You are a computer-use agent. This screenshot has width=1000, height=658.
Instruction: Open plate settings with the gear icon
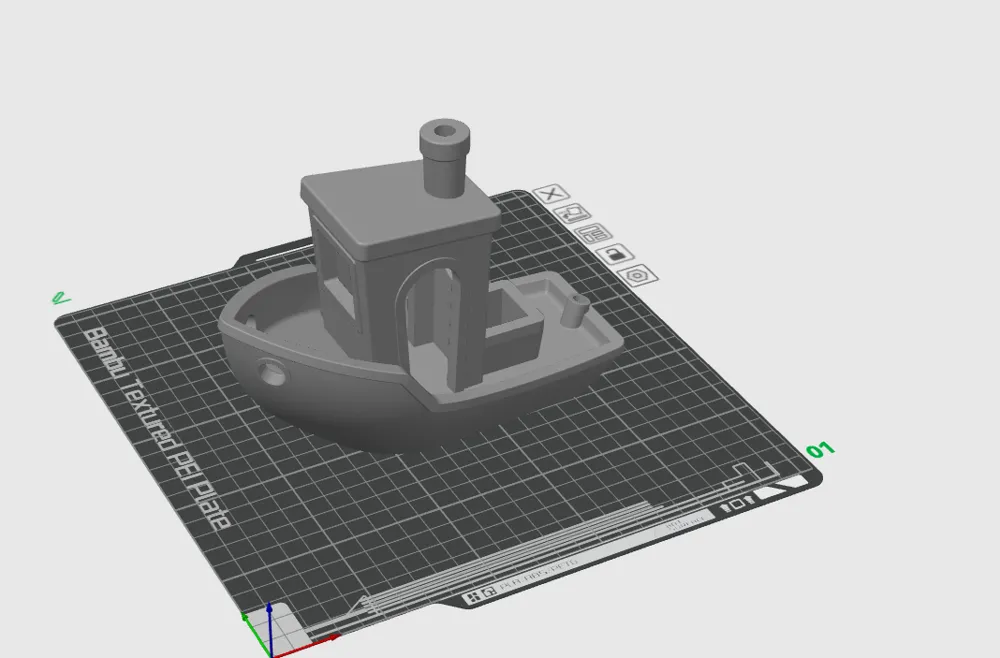tap(635, 276)
